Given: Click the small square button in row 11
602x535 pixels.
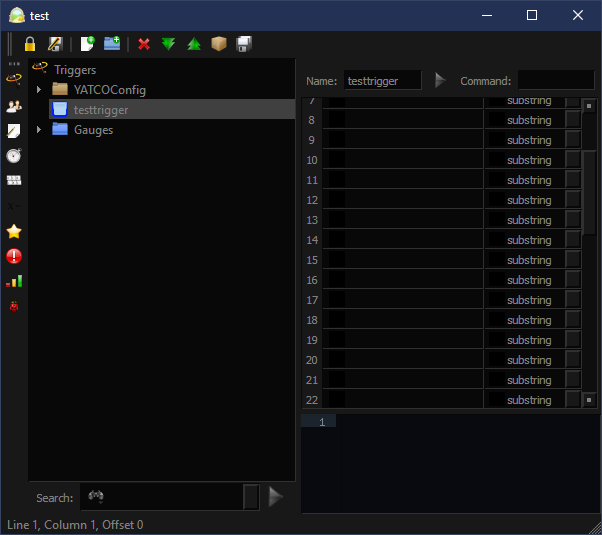Looking at the screenshot, I should 573,180.
